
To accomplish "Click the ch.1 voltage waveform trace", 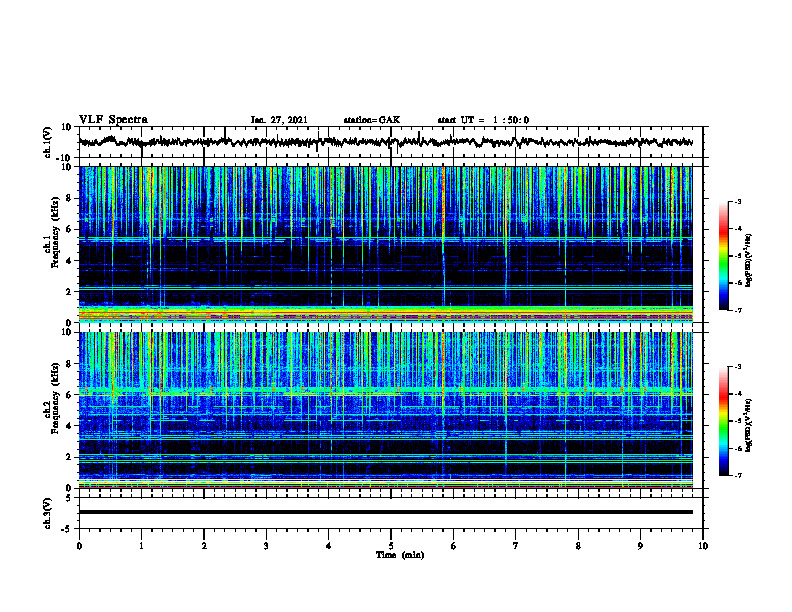I will [x=385, y=142].
